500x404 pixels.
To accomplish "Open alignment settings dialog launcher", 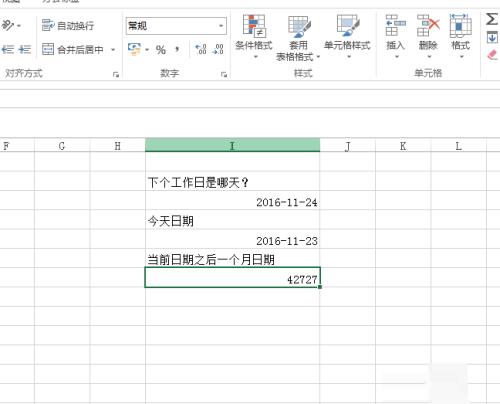I will (x=116, y=75).
